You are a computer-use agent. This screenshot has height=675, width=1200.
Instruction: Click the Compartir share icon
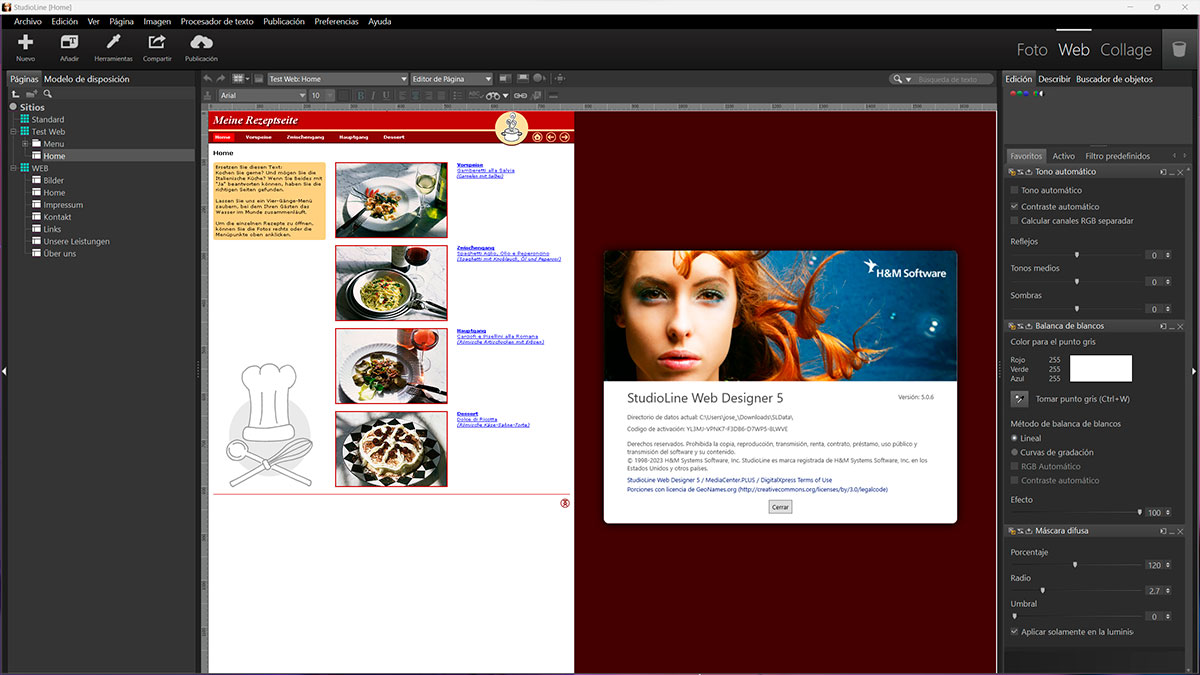point(157,42)
